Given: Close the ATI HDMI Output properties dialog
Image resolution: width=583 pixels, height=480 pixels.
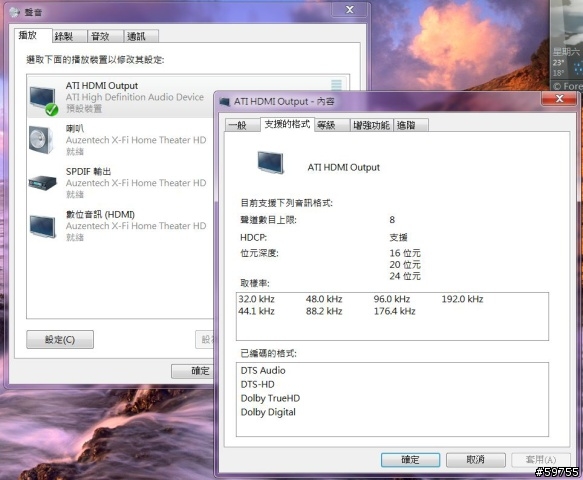Looking at the screenshot, I should (559, 99).
